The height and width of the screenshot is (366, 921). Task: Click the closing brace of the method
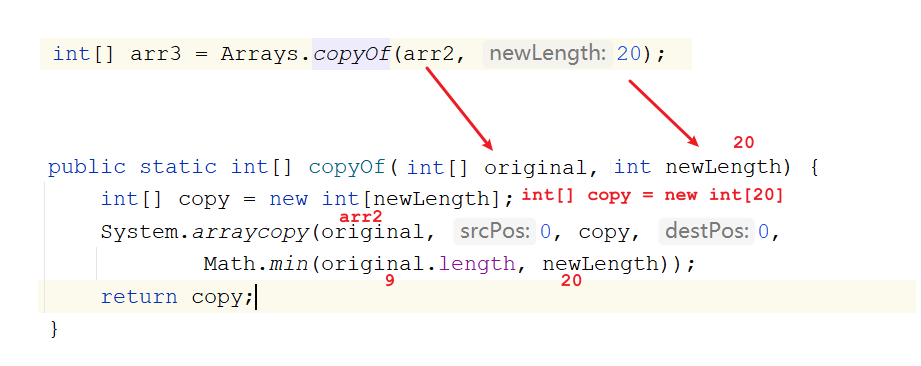point(54,329)
